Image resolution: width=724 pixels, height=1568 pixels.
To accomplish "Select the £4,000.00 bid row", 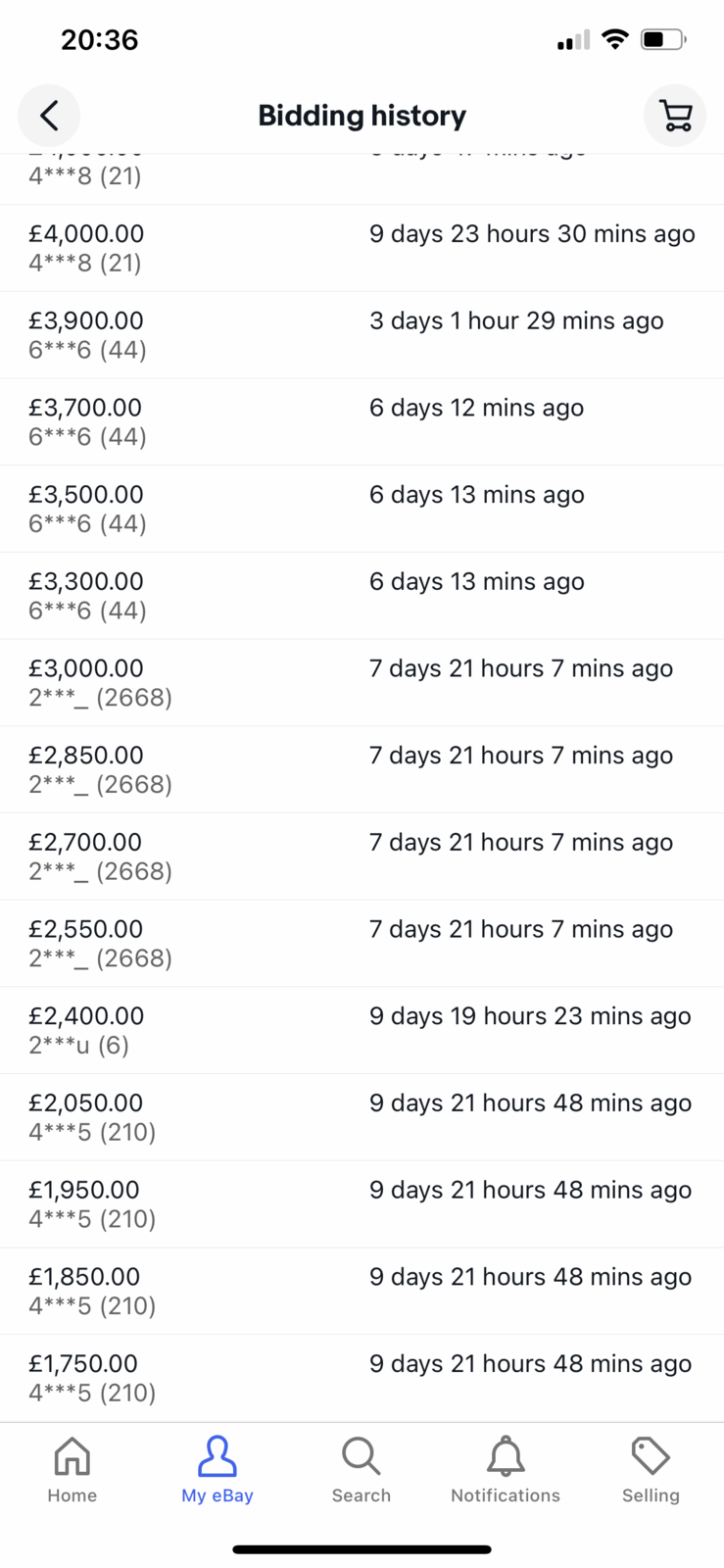I will (x=362, y=248).
